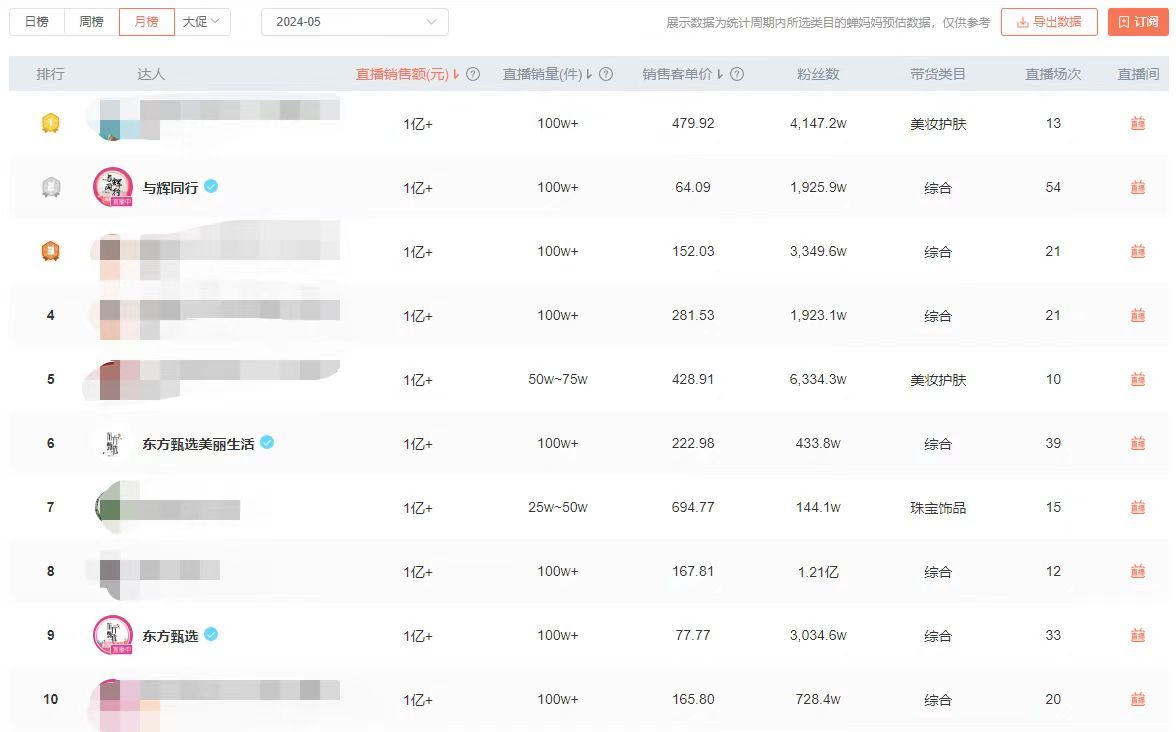
Task: Click the 导出数据 button
Action: (x=1048, y=22)
